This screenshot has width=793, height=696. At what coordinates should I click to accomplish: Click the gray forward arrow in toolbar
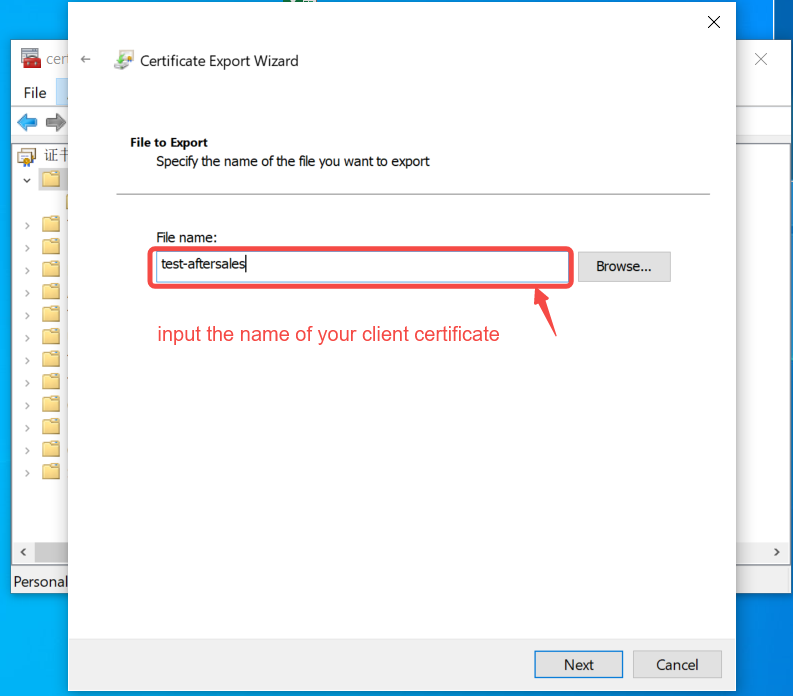coord(56,122)
